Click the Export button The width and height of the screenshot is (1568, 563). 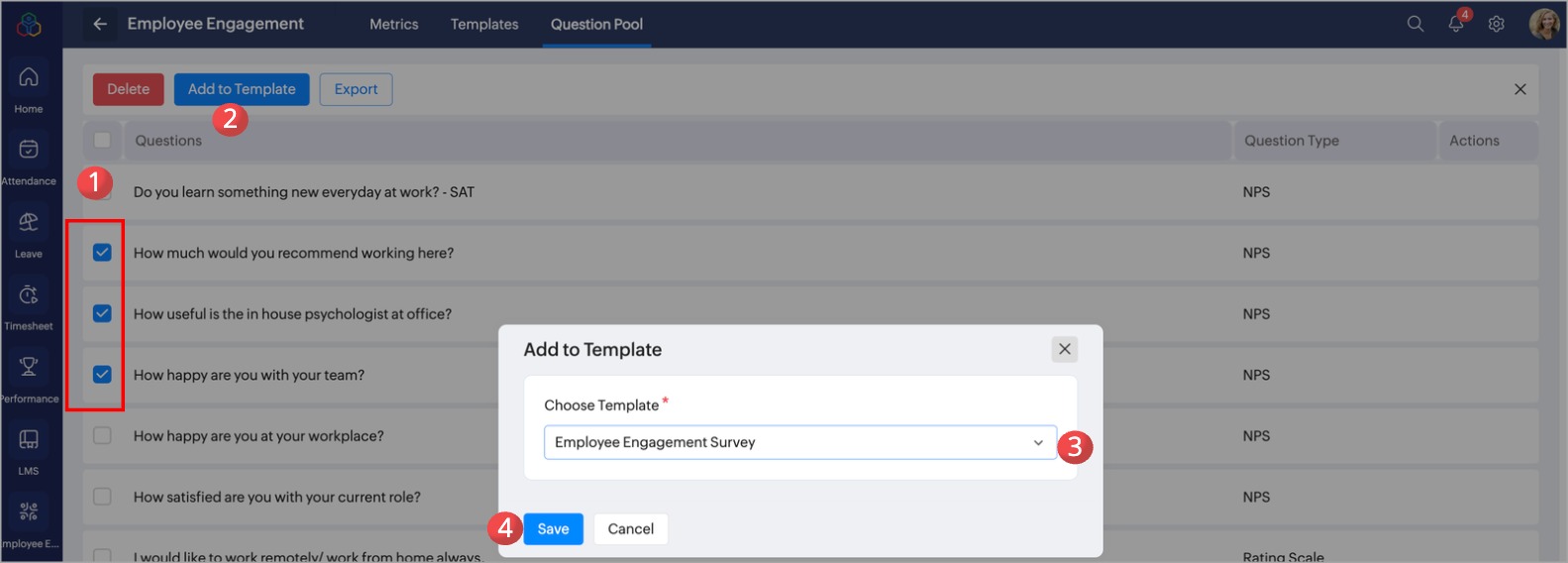[x=356, y=89]
